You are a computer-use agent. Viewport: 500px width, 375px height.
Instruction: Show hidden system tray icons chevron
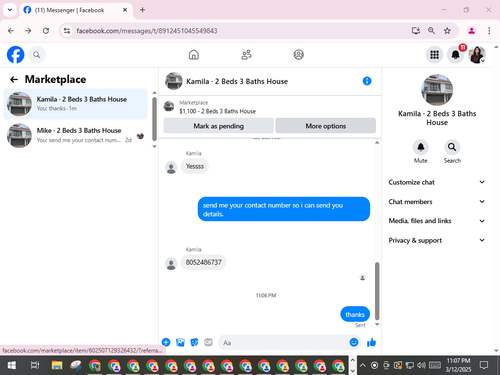tap(363, 365)
